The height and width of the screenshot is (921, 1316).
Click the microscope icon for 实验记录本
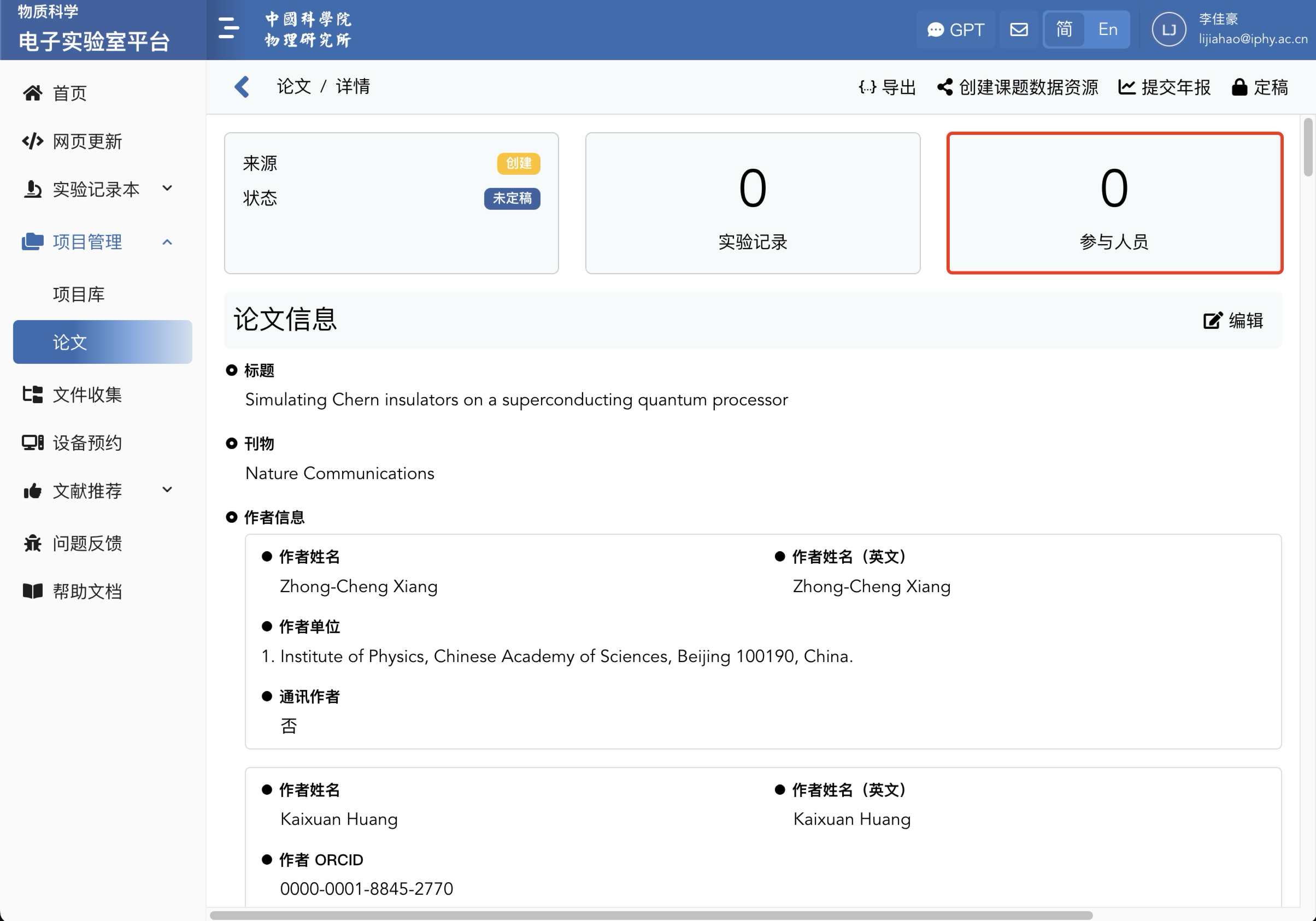pos(33,189)
